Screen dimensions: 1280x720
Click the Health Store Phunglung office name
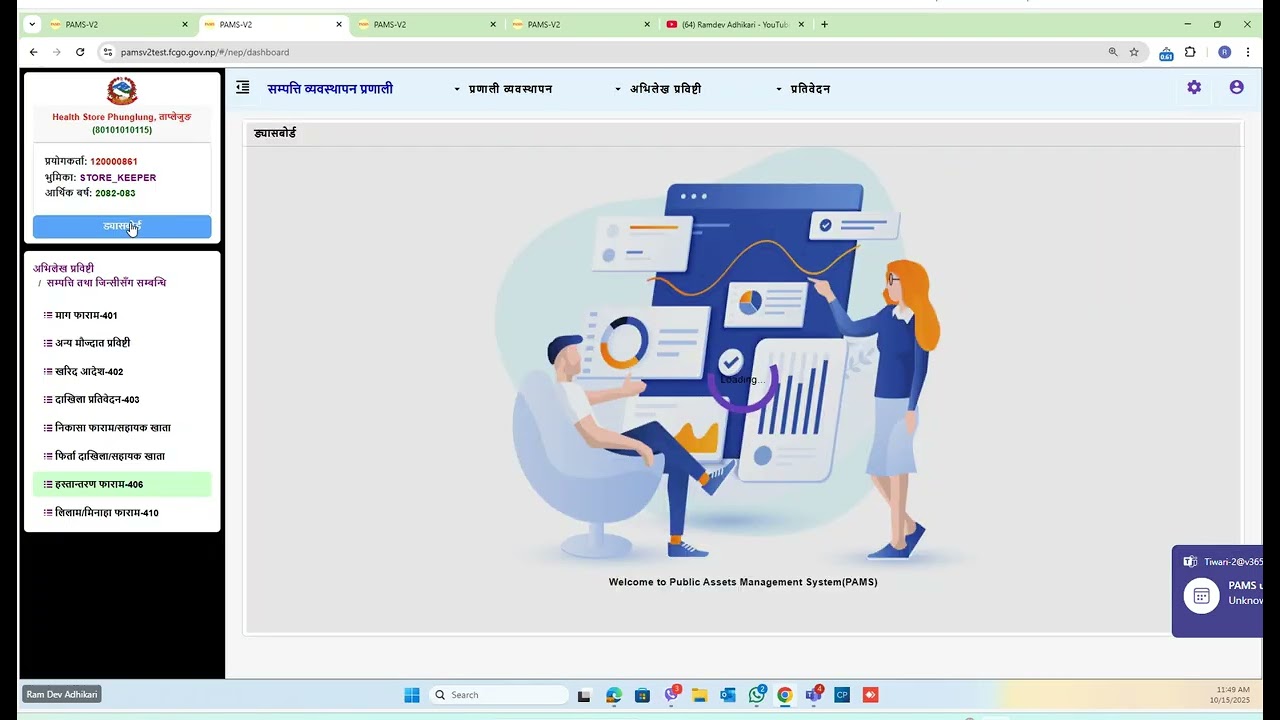122,117
